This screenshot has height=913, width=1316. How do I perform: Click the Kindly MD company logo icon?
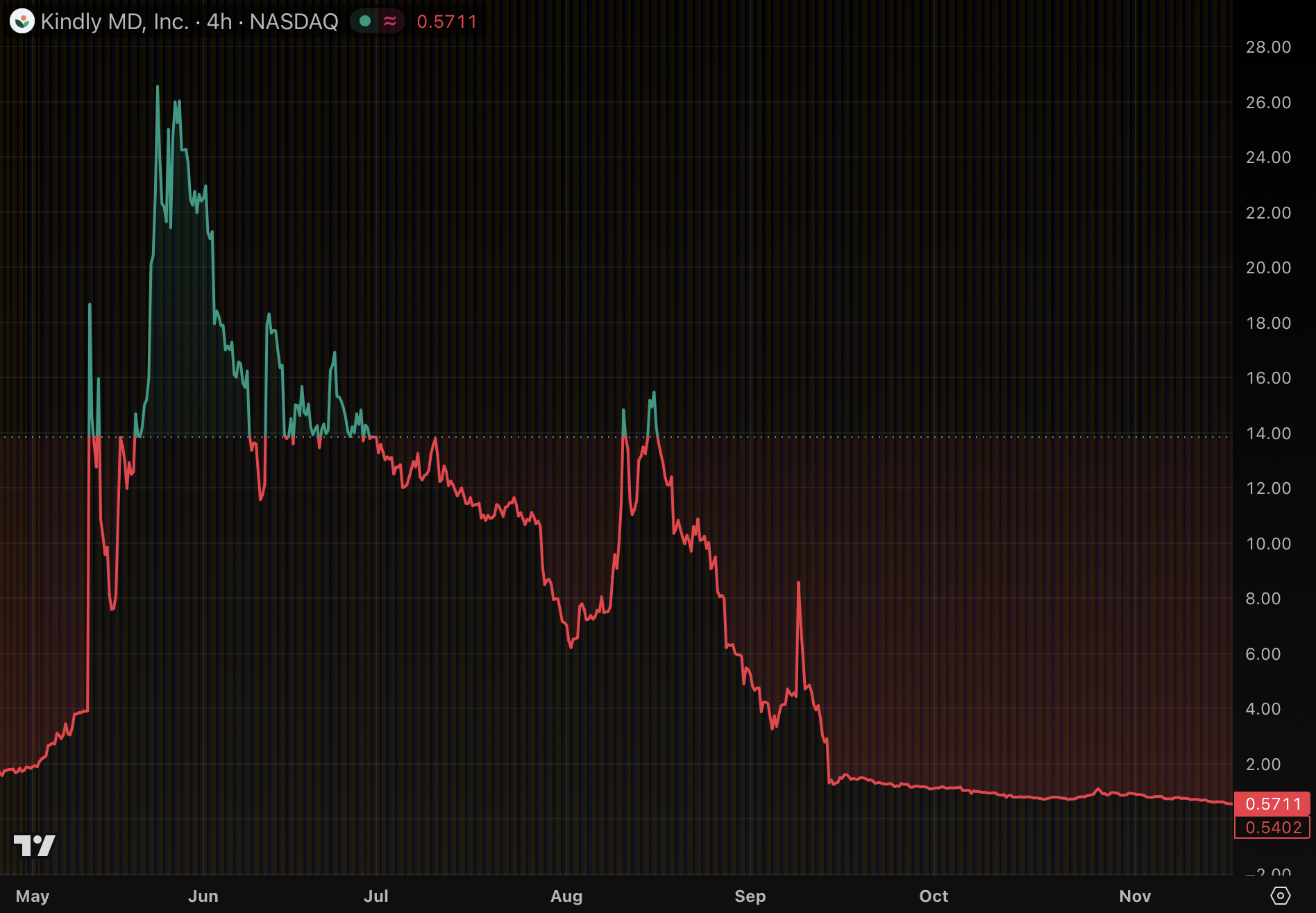click(x=22, y=22)
